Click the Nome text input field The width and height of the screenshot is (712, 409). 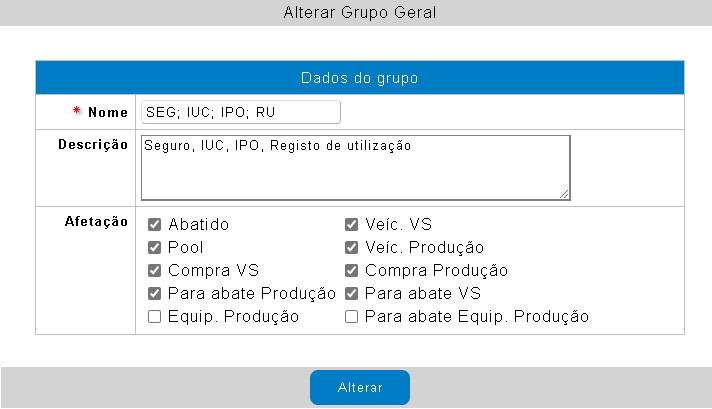(x=240, y=112)
